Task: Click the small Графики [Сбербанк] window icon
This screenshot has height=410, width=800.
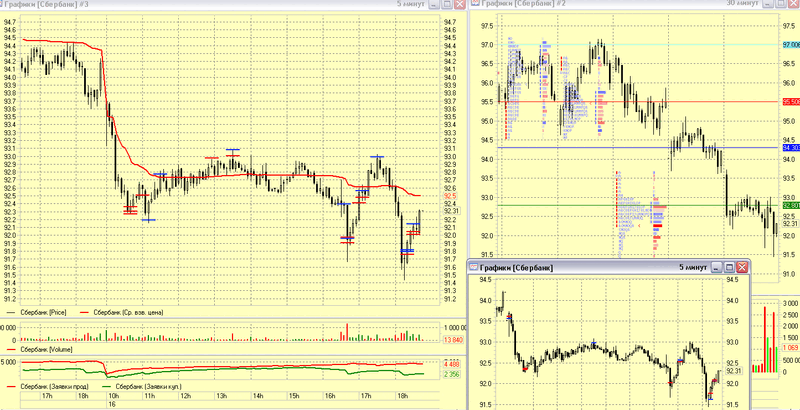Action: click(473, 267)
